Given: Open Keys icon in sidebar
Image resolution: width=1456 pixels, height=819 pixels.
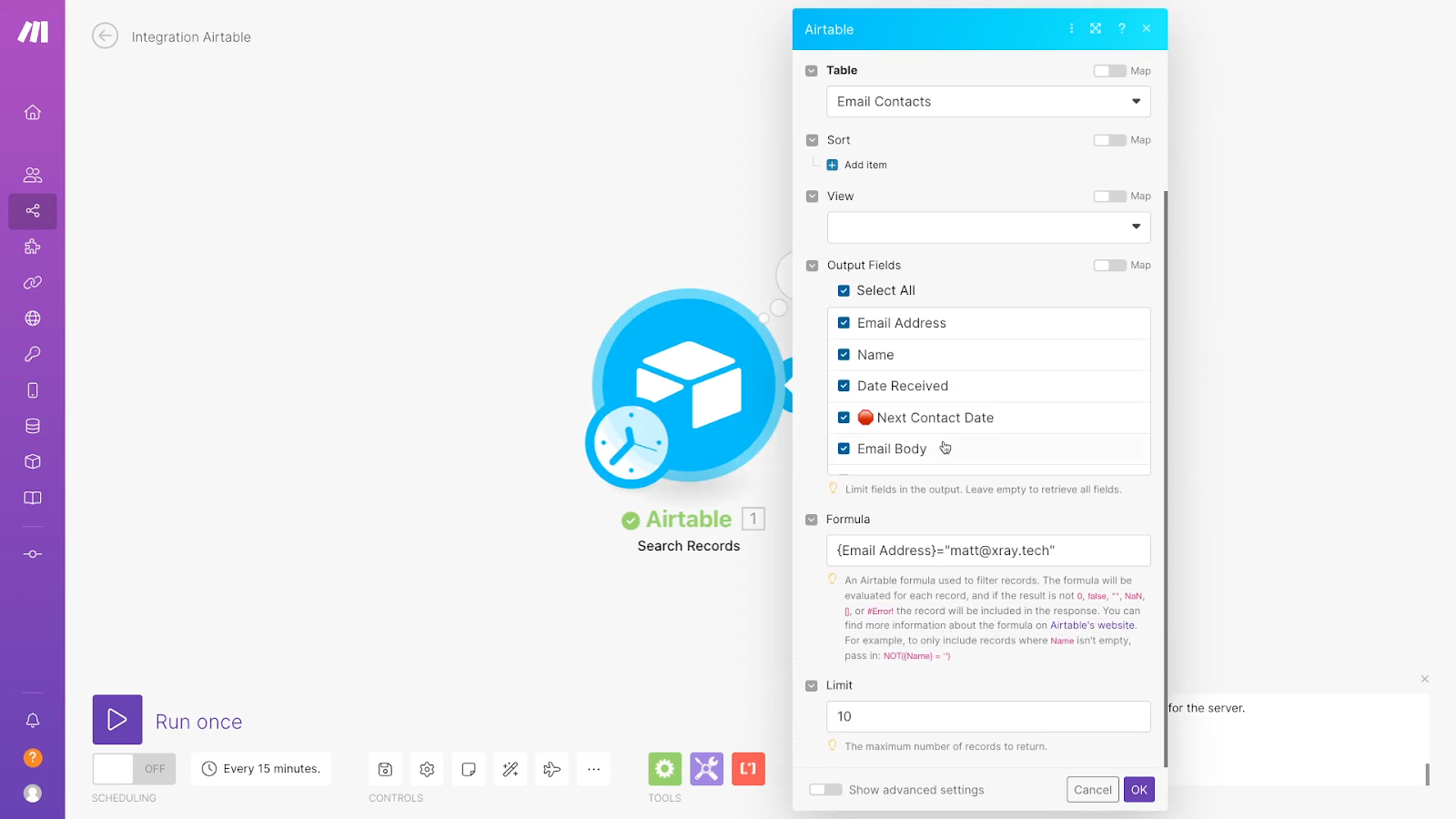Looking at the screenshot, I should 33,354.
